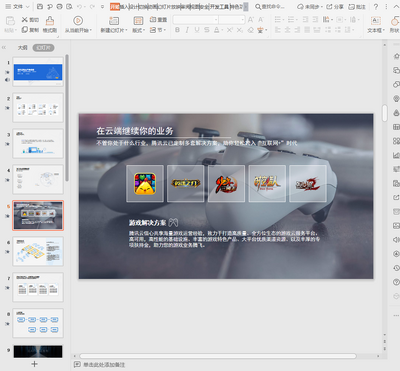Click the Reset (重置) slide icon

[153, 20]
